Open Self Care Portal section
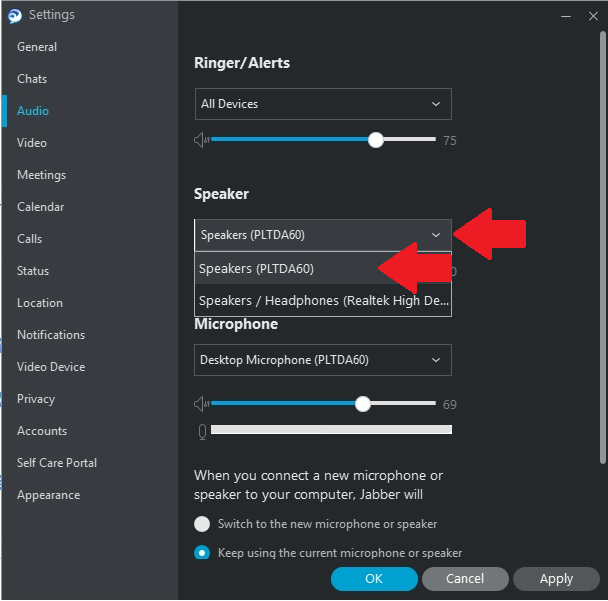608x601 pixels. 57,463
